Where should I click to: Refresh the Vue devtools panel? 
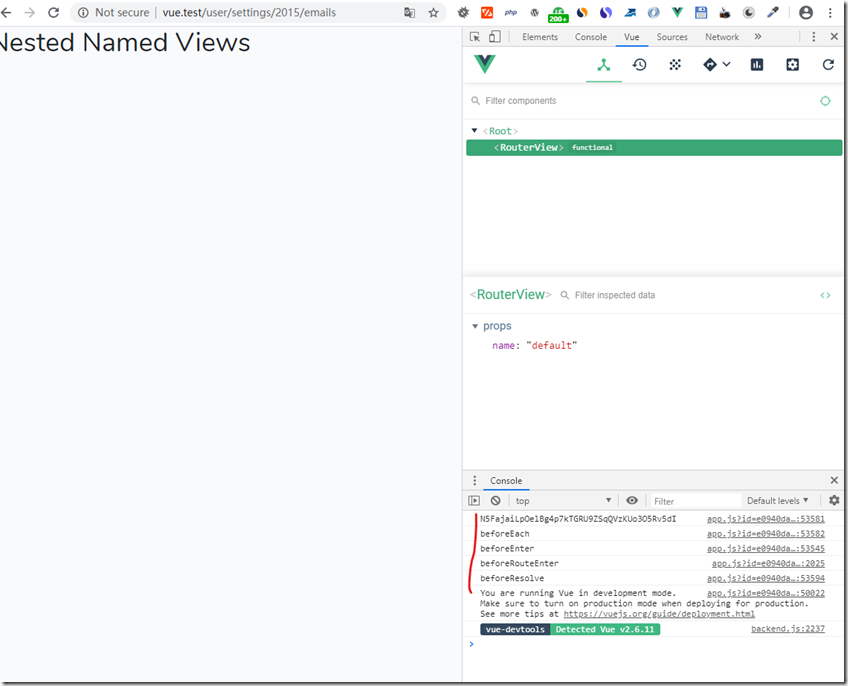coord(828,65)
